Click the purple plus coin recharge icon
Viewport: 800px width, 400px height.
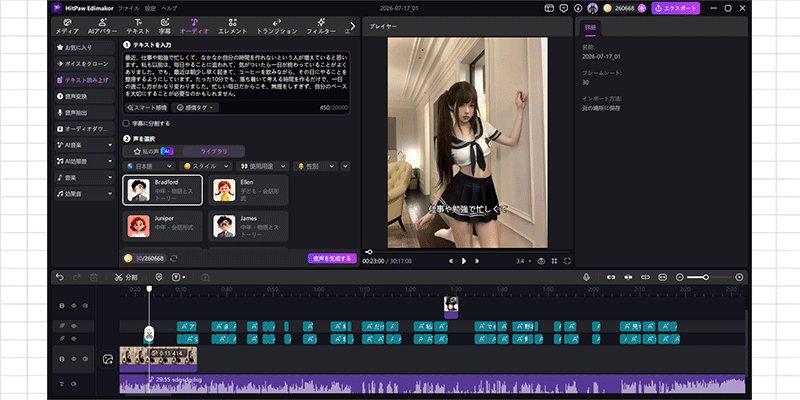[642, 8]
